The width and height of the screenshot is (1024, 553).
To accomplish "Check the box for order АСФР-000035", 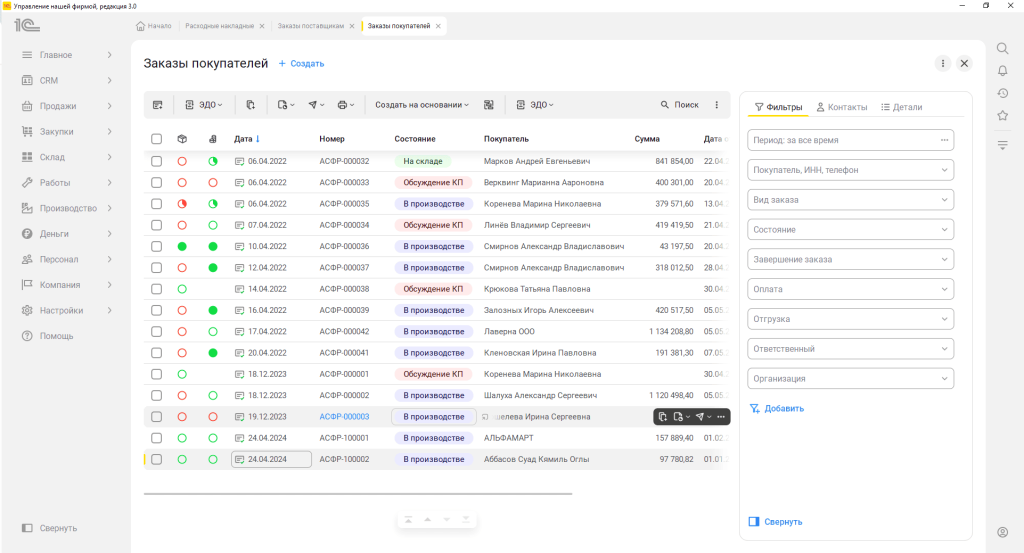I will (156, 204).
